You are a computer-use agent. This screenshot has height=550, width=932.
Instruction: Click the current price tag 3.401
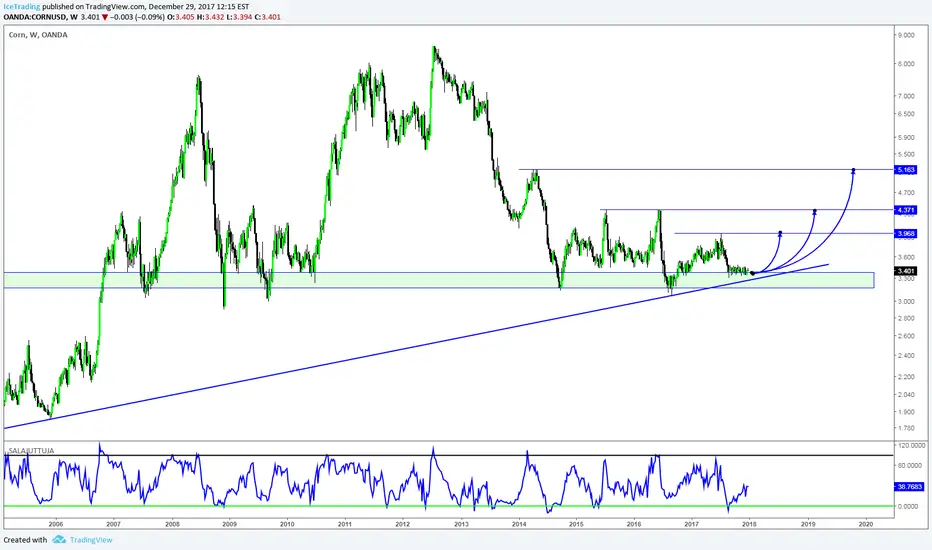tap(906, 271)
